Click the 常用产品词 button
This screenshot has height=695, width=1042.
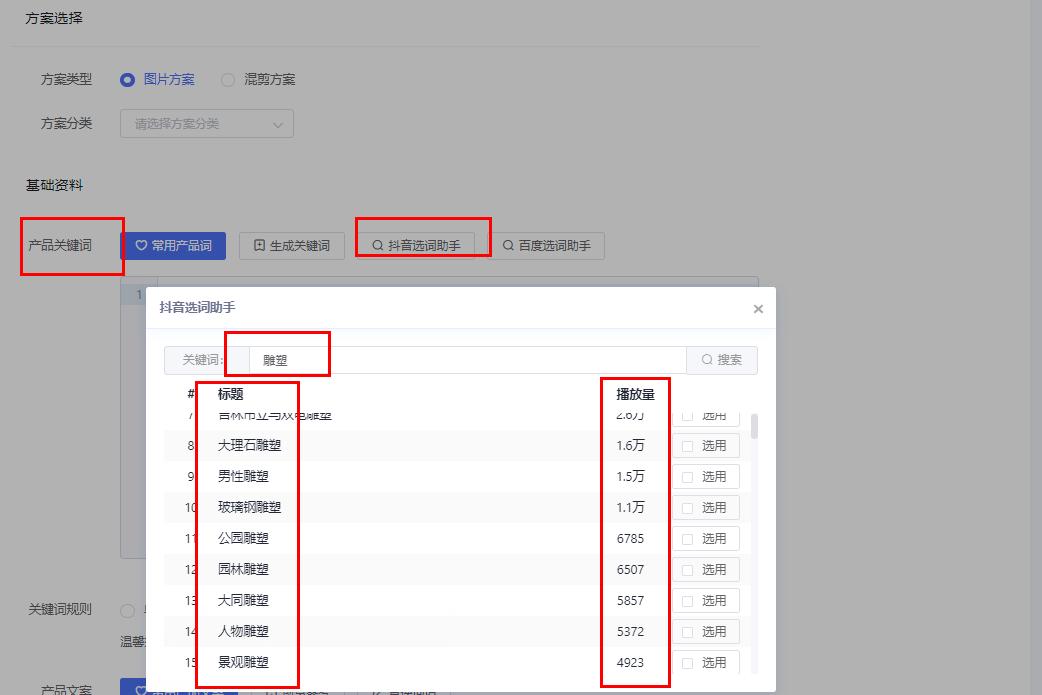point(173,245)
